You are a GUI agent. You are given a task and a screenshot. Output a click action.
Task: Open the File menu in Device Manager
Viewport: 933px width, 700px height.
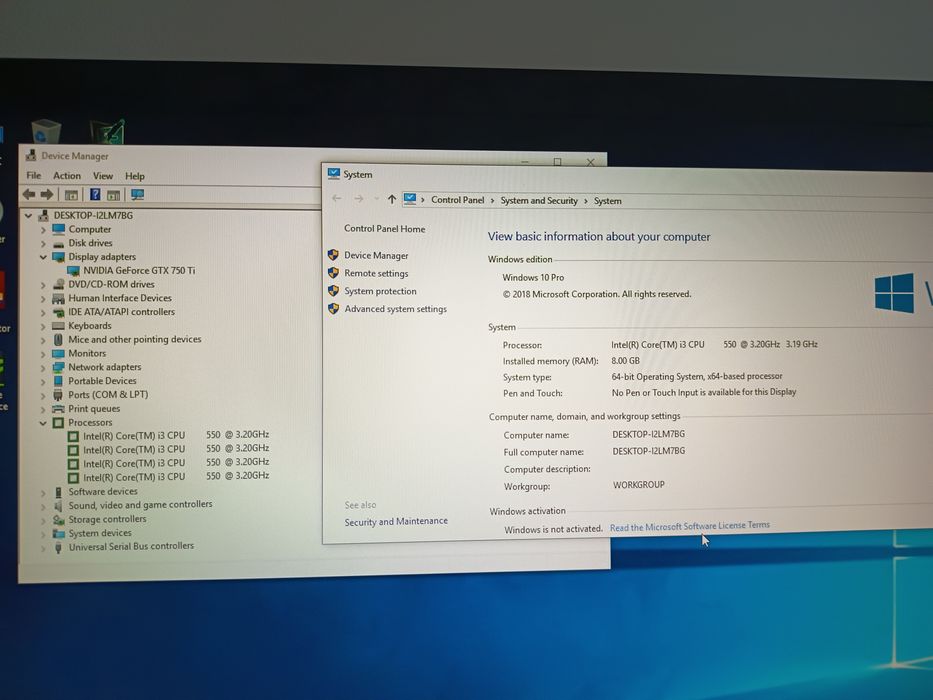[x=34, y=176]
